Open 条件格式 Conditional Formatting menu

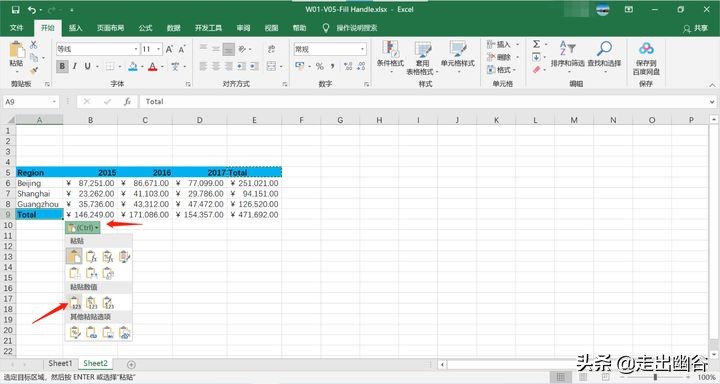pyautogui.click(x=390, y=57)
